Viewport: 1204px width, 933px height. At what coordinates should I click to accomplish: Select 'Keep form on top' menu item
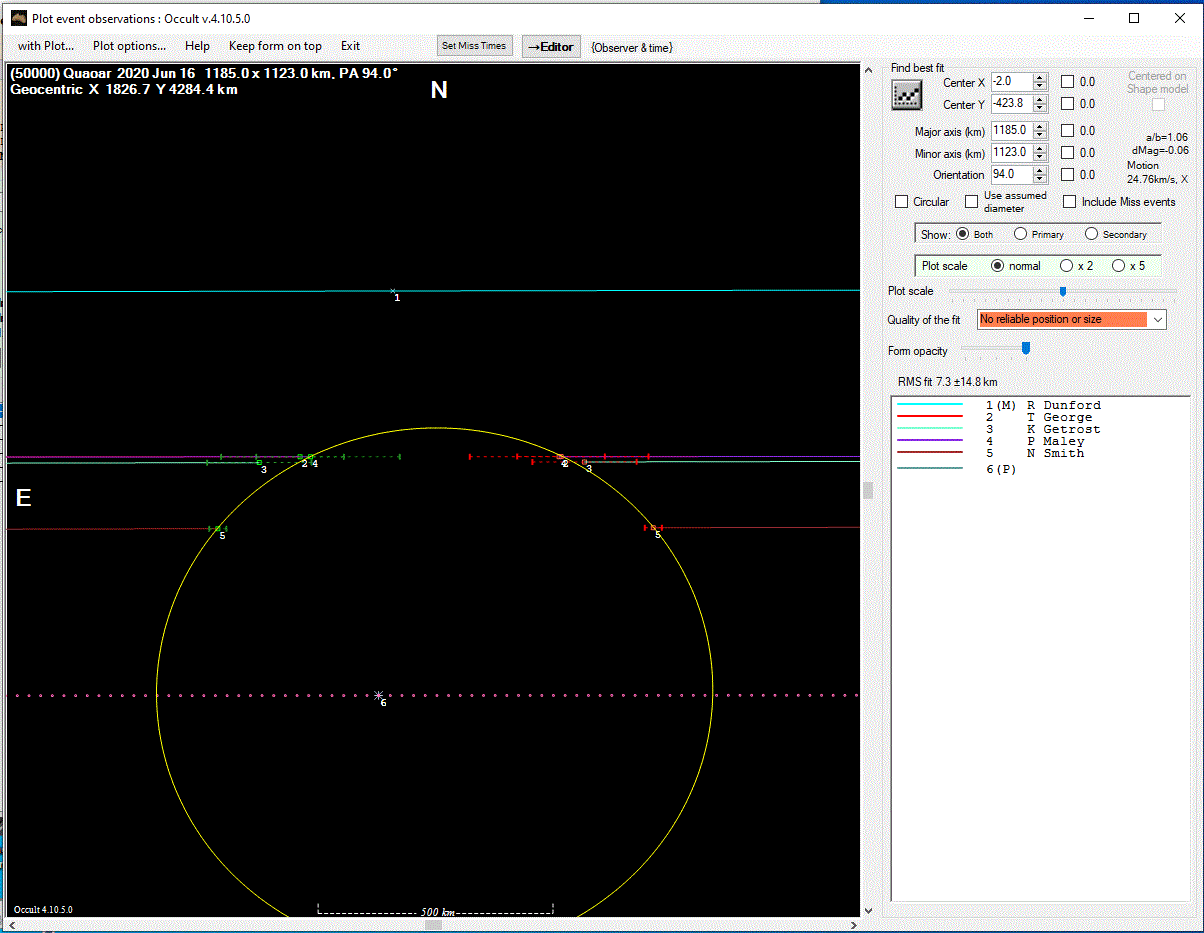coord(275,46)
